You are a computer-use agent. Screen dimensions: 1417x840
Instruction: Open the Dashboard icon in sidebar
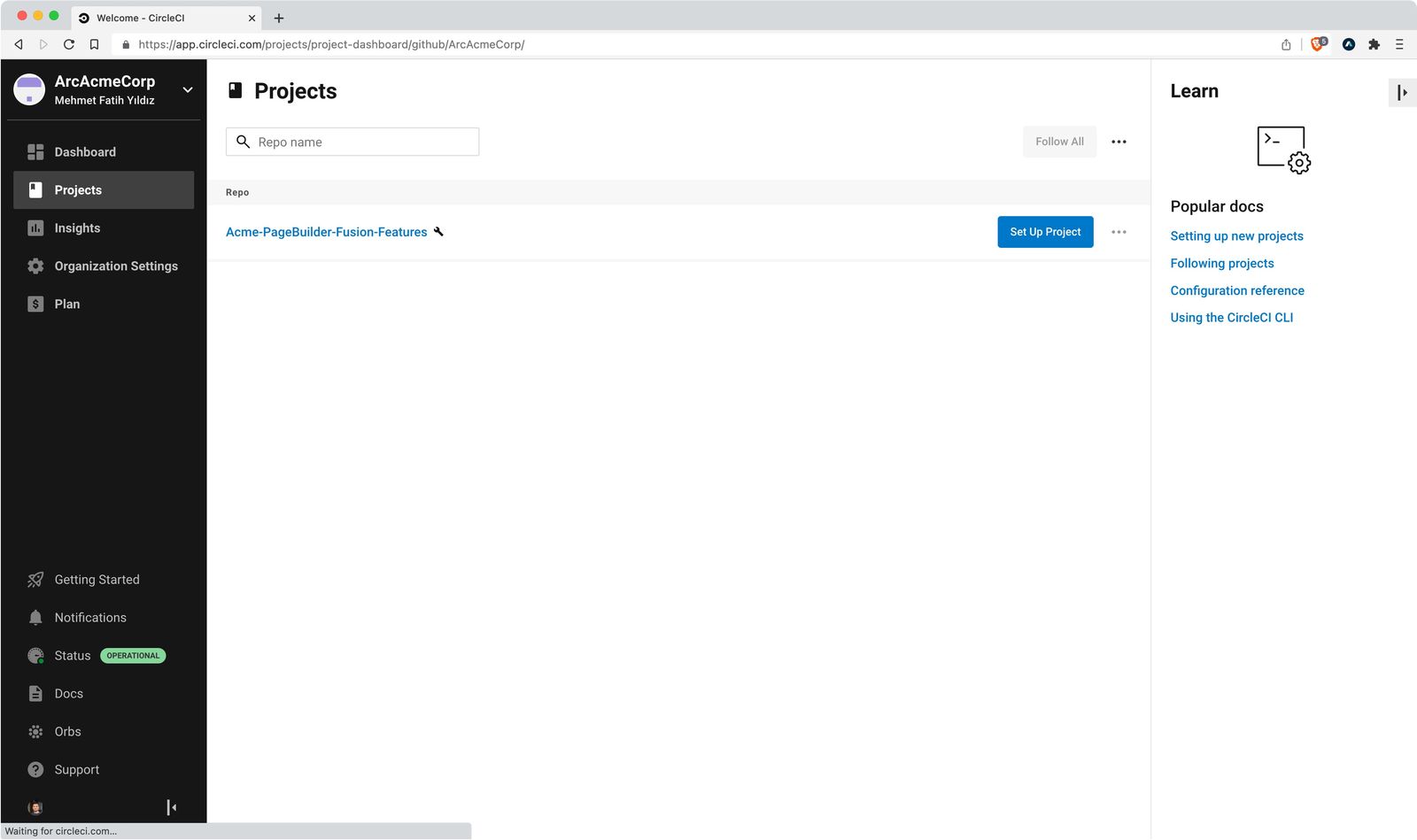(x=35, y=152)
